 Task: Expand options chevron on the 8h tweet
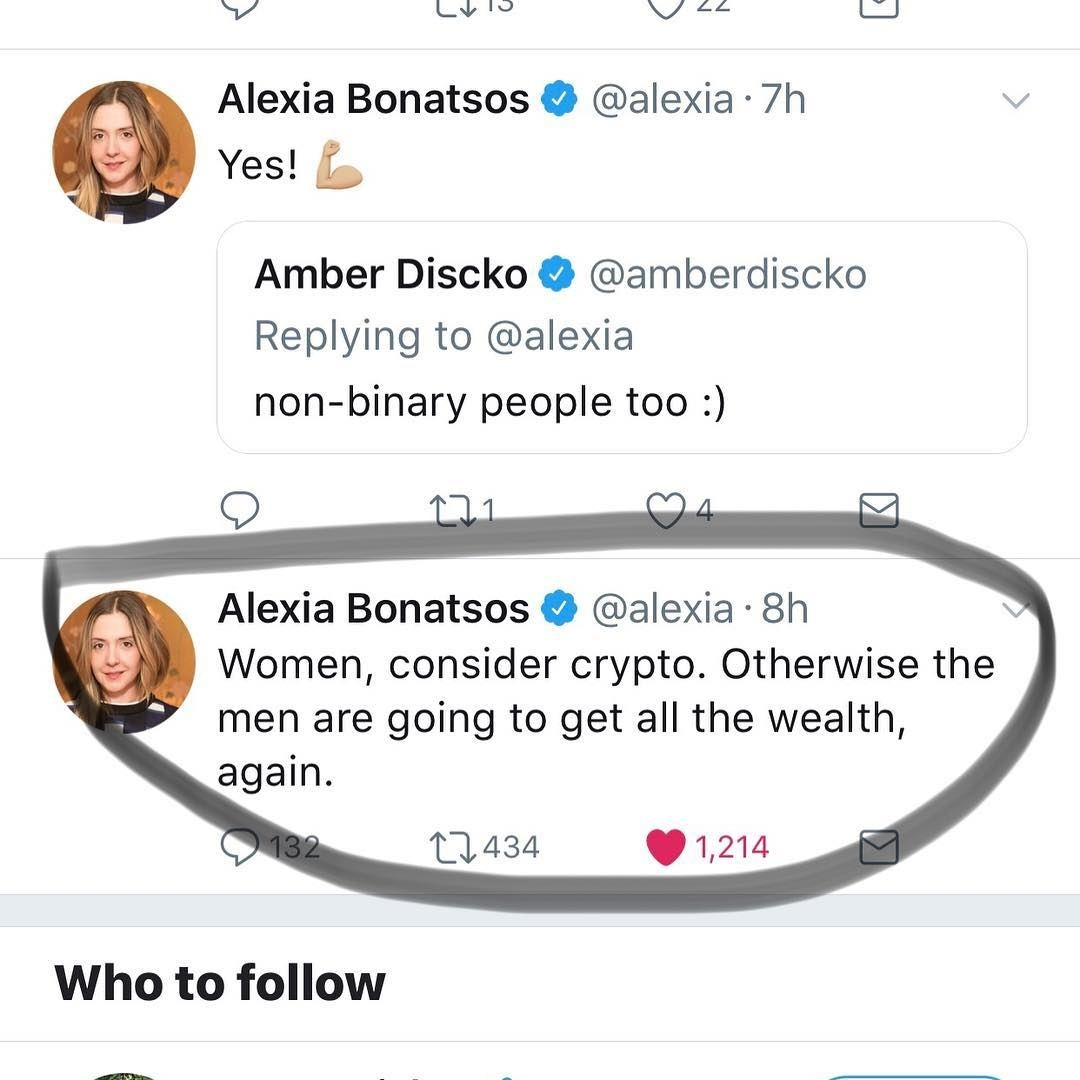(x=1015, y=609)
